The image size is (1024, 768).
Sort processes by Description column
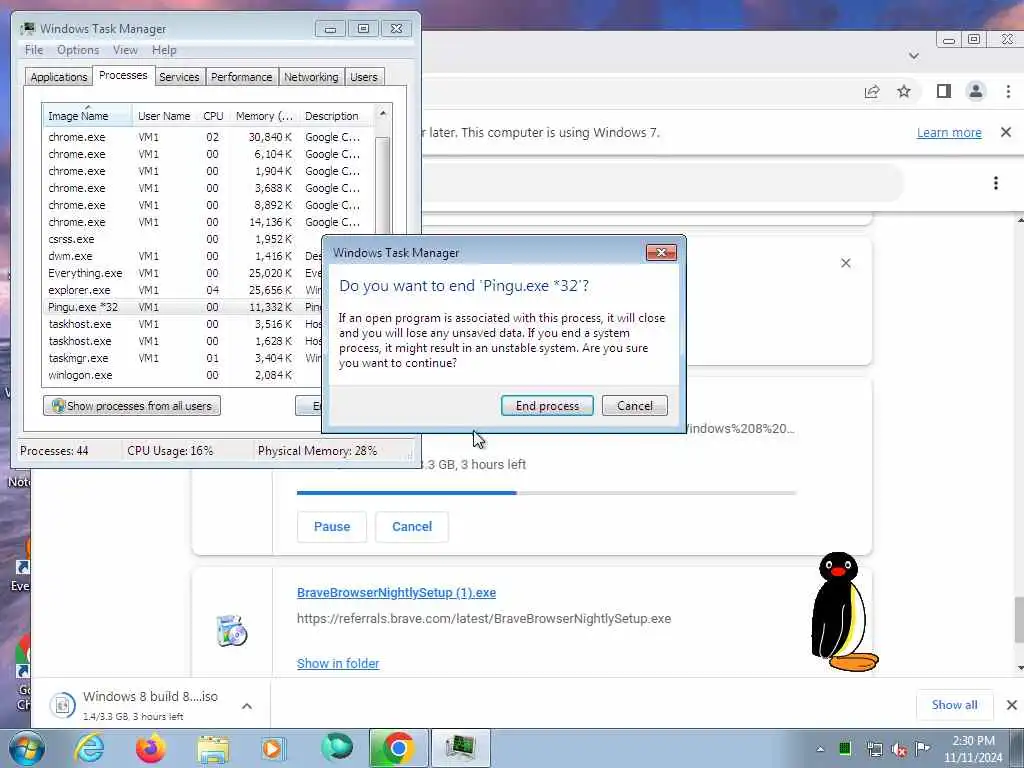336,116
